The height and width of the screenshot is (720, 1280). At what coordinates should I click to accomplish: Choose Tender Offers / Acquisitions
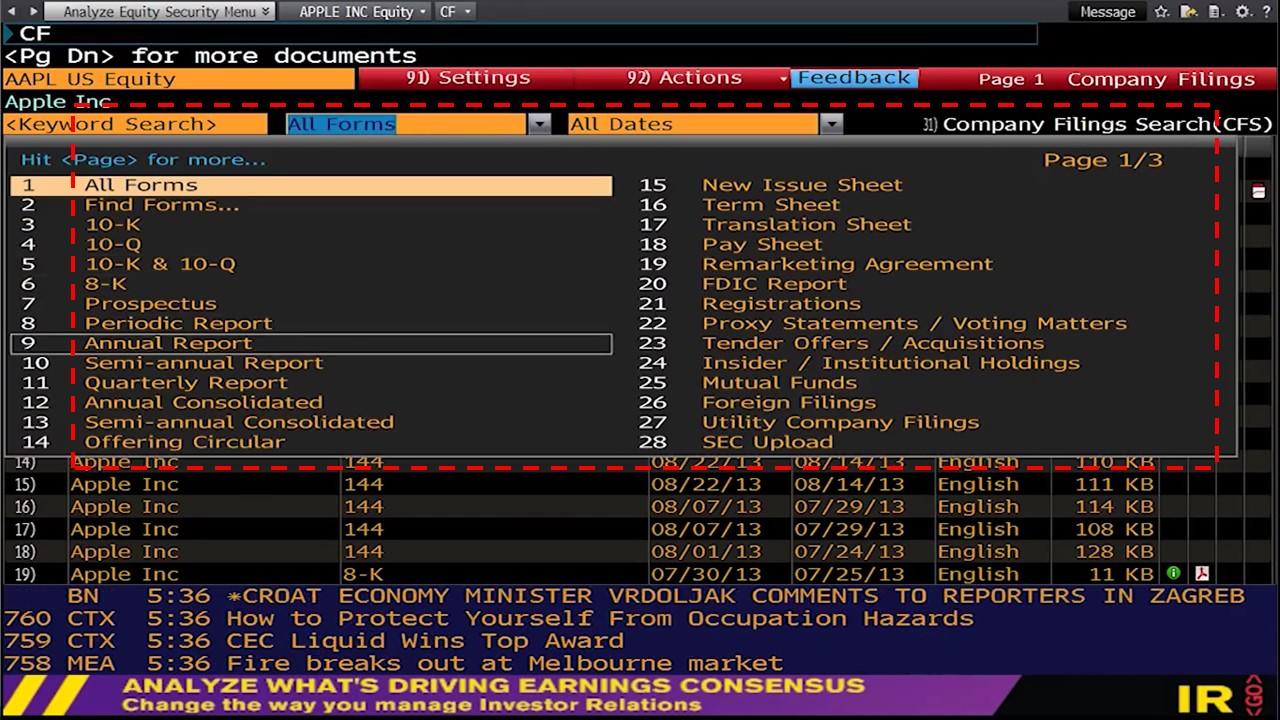(x=873, y=343)
